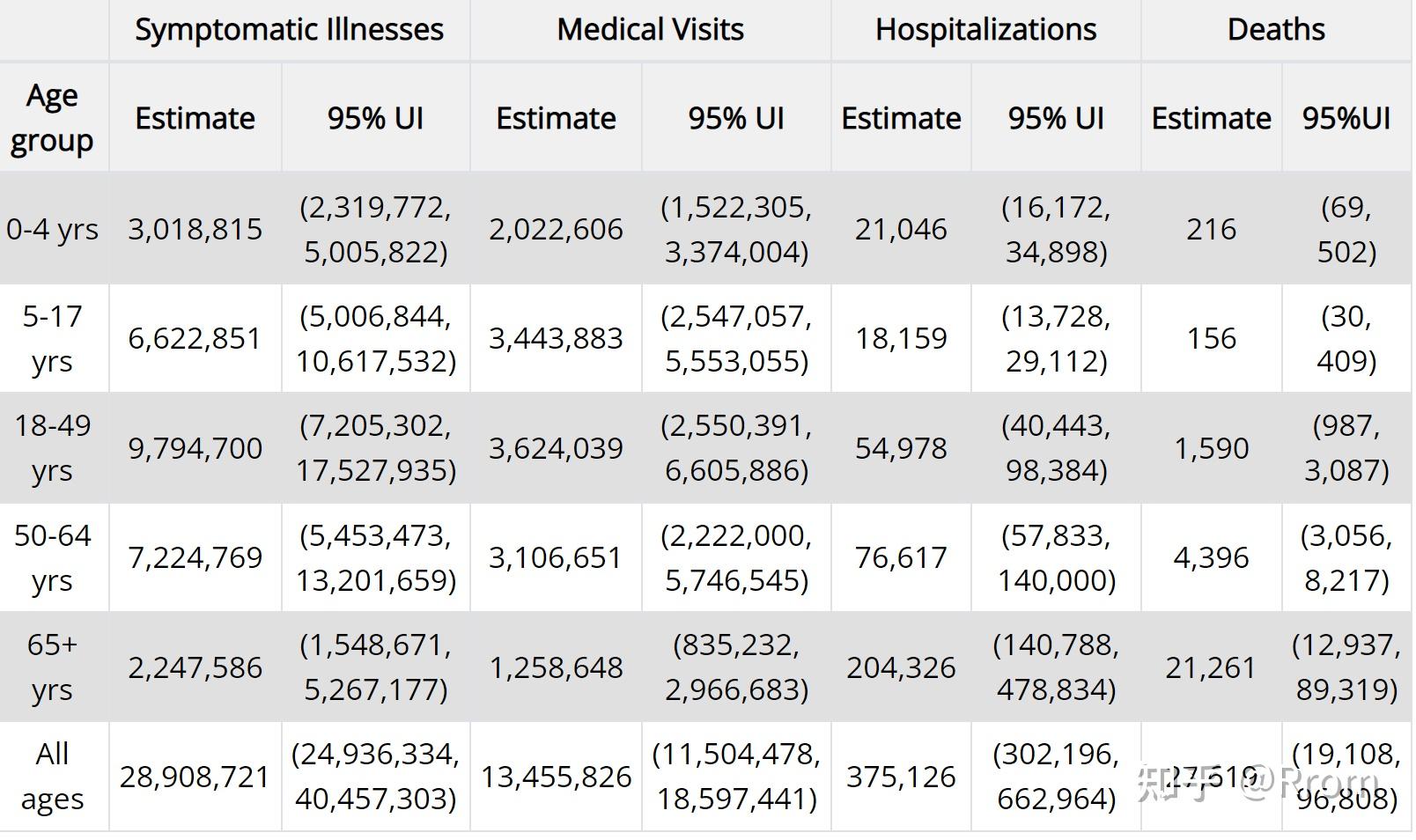The image size is (1416, 840).
Task: Select the 204,326 hospitalizations cell
Action: [901, 667]
